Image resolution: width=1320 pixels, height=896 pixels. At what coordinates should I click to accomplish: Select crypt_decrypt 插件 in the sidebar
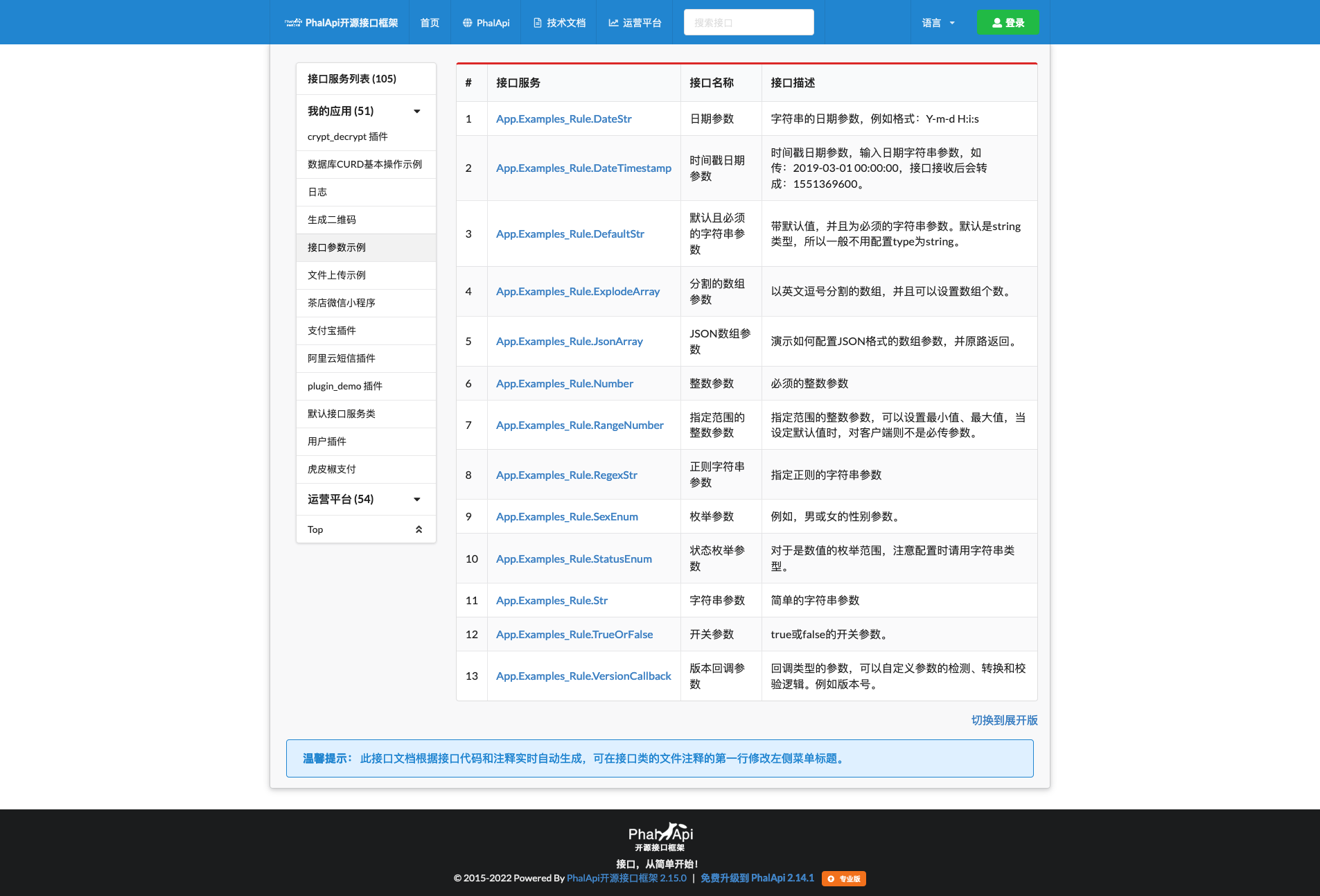(366, 137)
